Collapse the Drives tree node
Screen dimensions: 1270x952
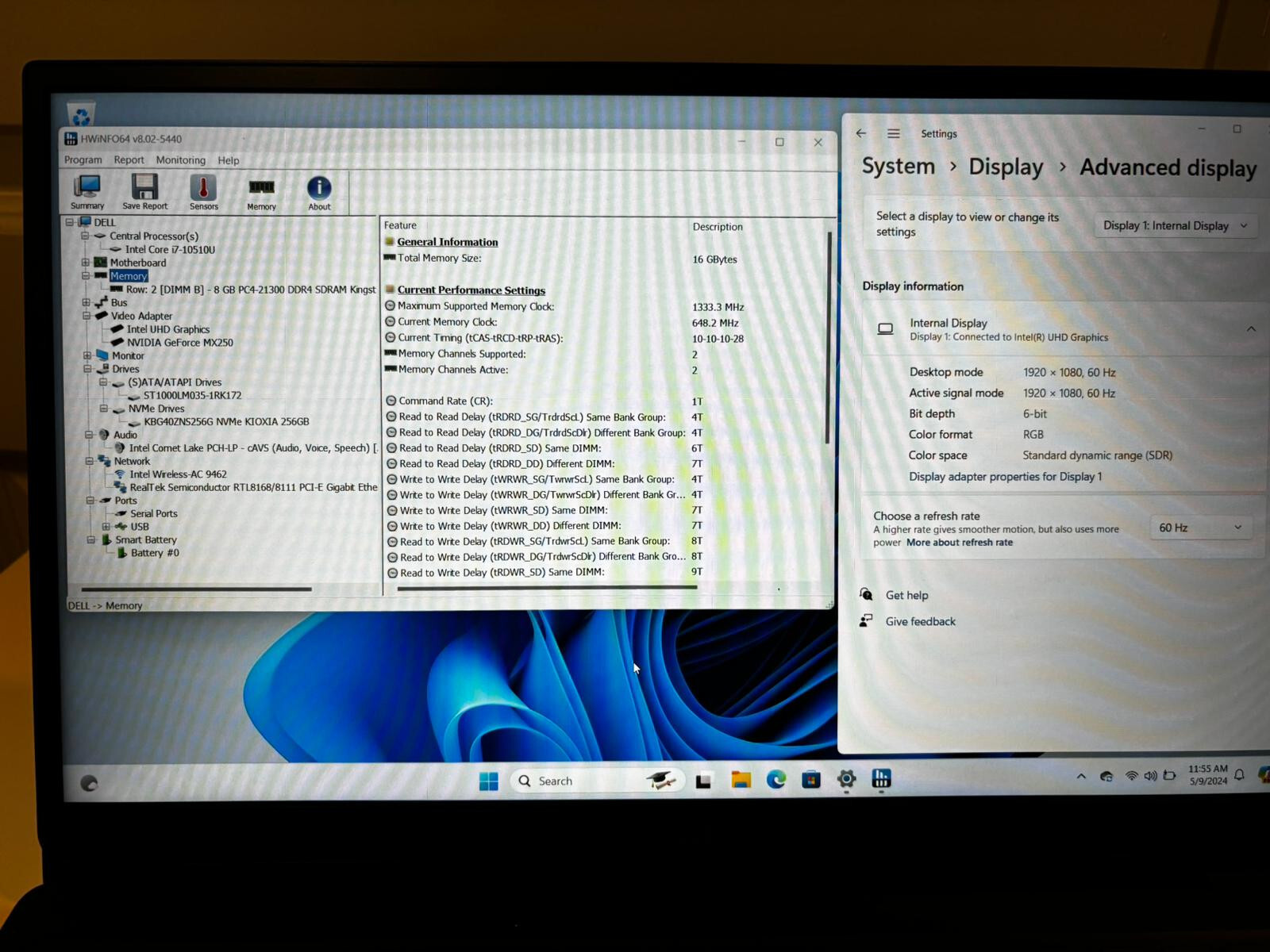click(x=87, y=369)
